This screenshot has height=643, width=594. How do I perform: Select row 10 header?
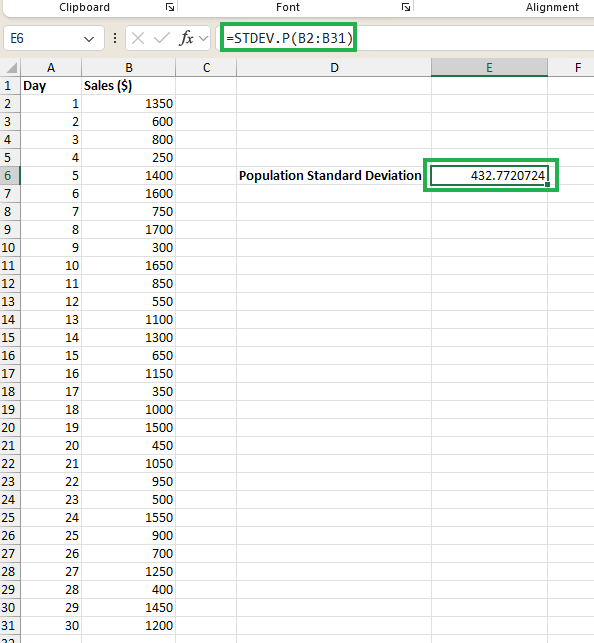click(10, 248)
